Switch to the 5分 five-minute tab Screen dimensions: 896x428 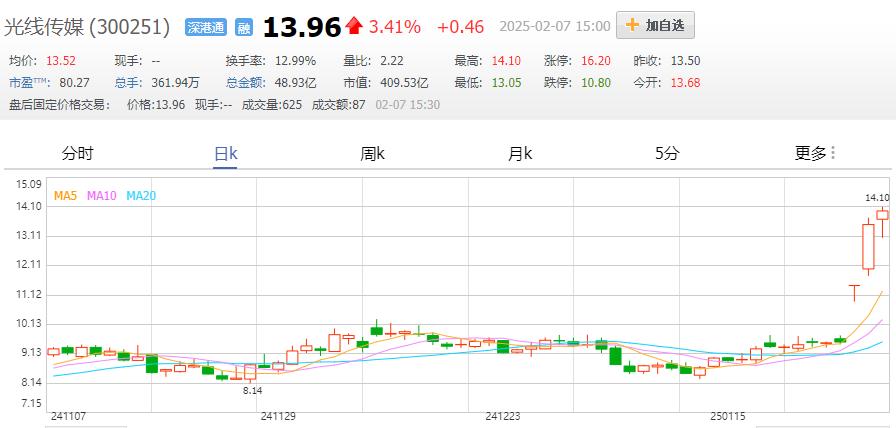coord(667,153)
